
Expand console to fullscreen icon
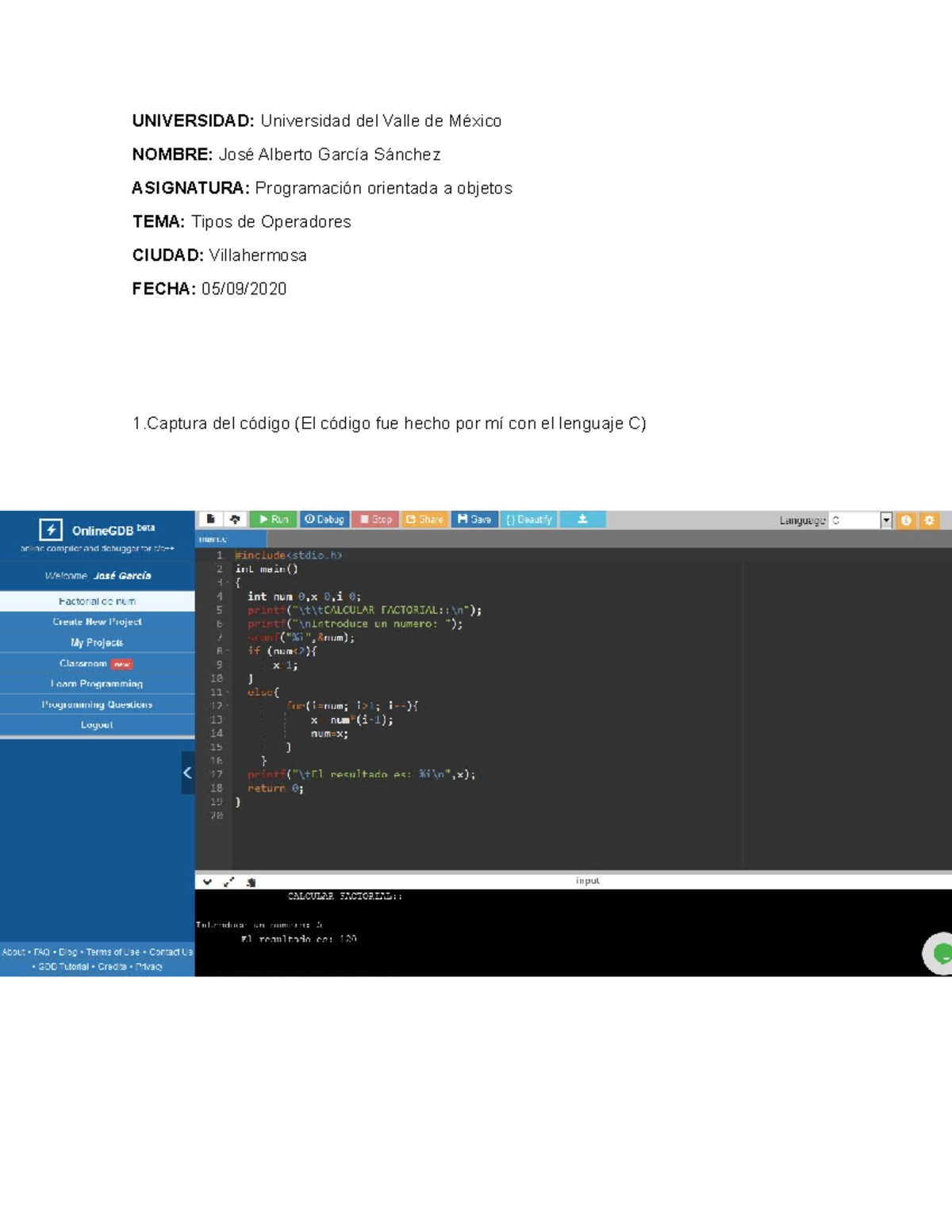(229, 881)
